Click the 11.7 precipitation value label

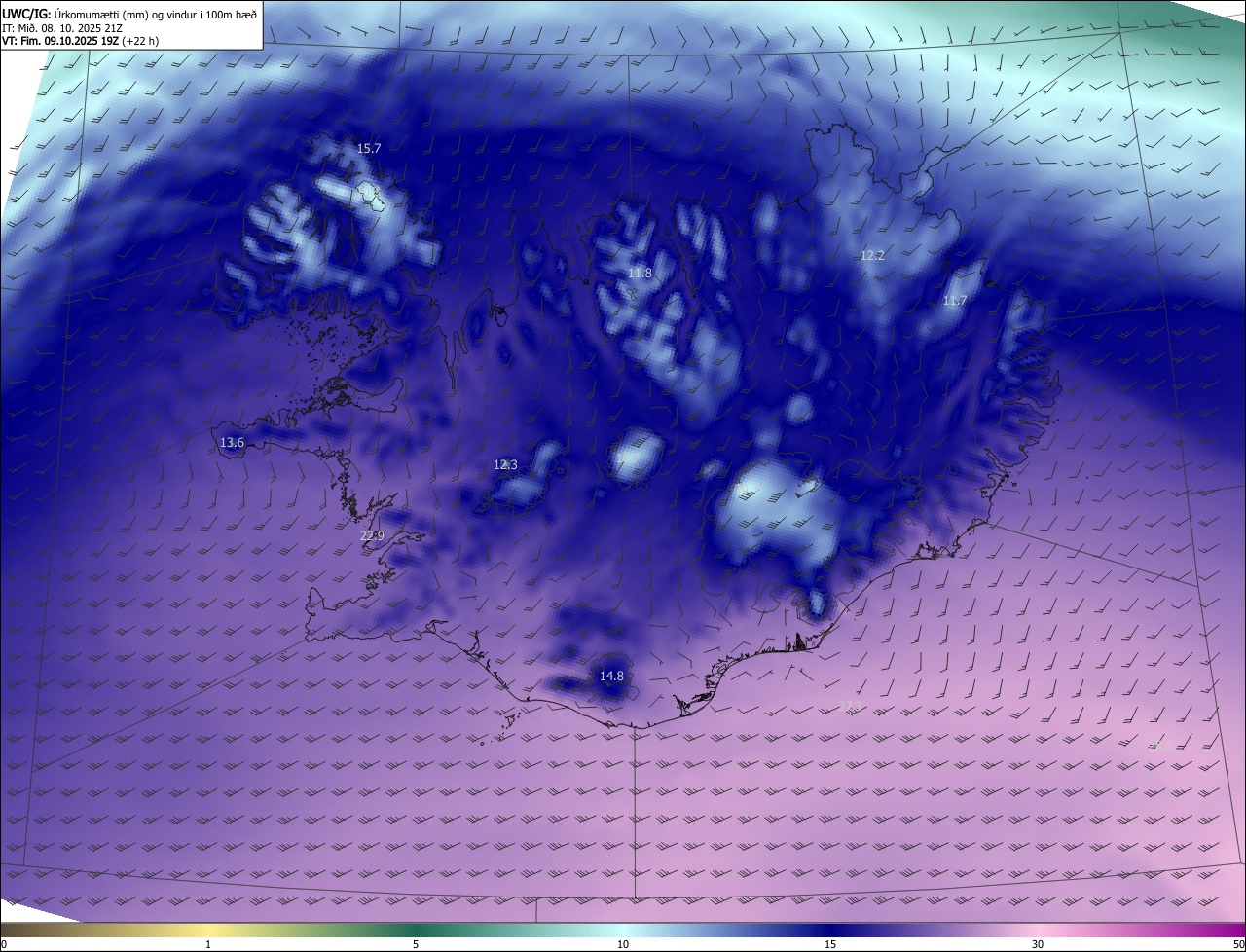pos(955,301)
